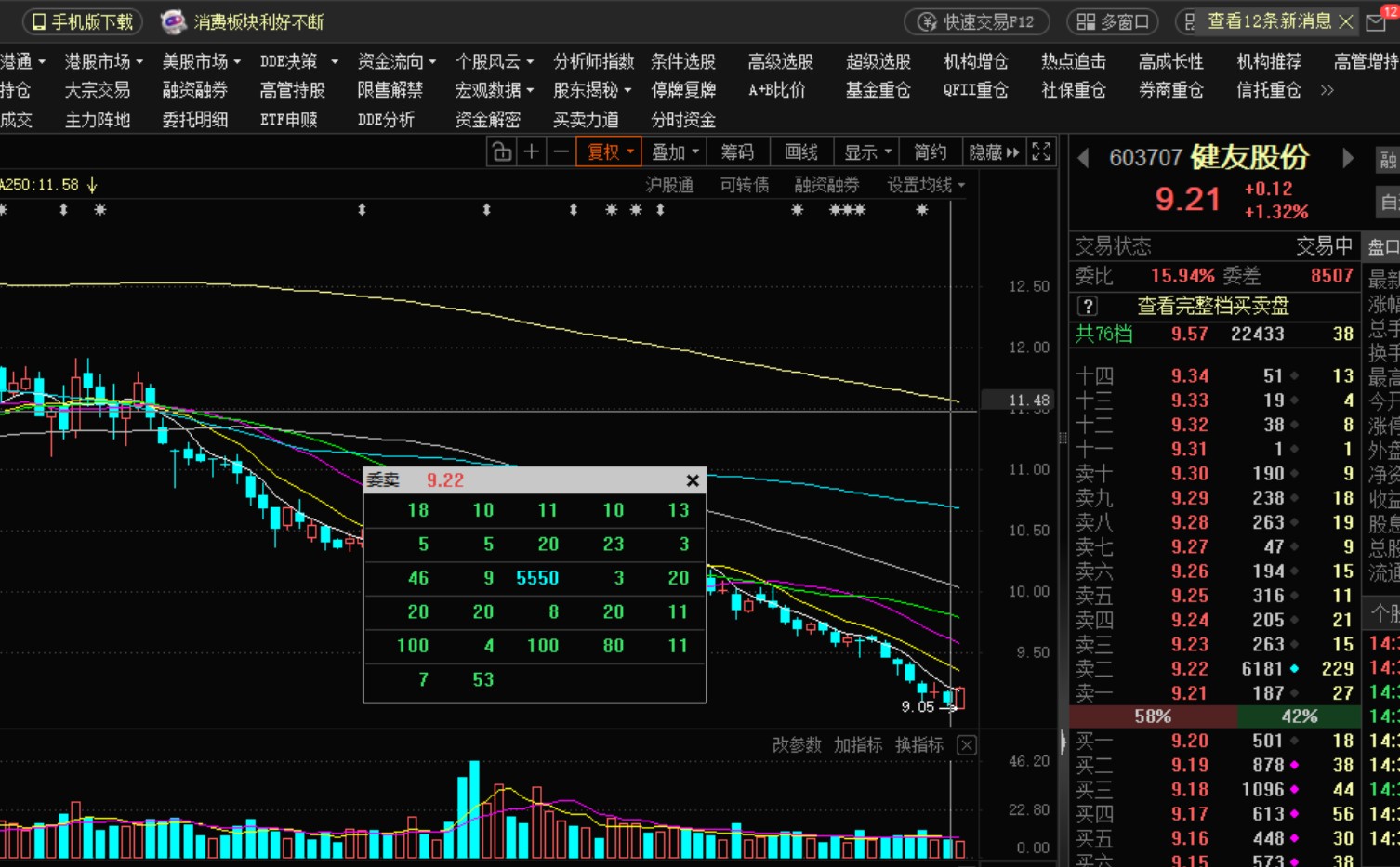The height and width of the screenshot is (867, 1400).
Task: Zoom out chart with minus icon
Action: click(561, 151)
